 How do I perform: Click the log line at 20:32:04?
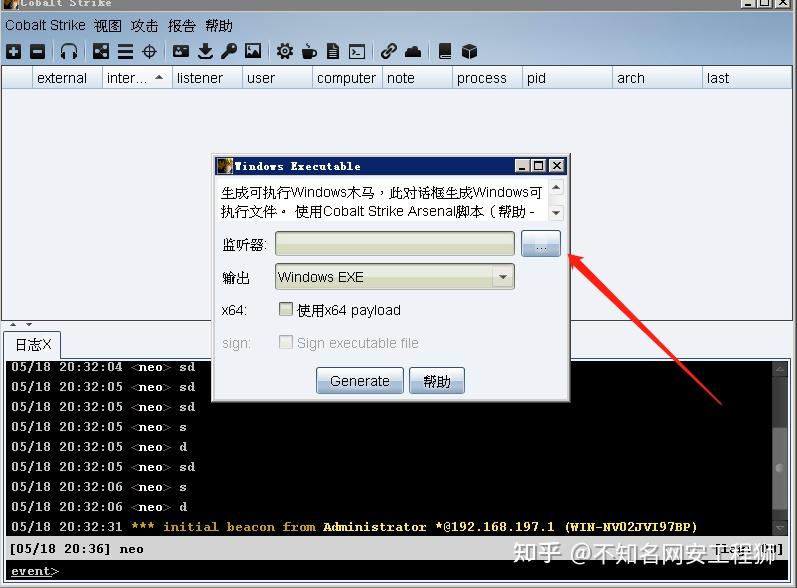tap(103, 367)
